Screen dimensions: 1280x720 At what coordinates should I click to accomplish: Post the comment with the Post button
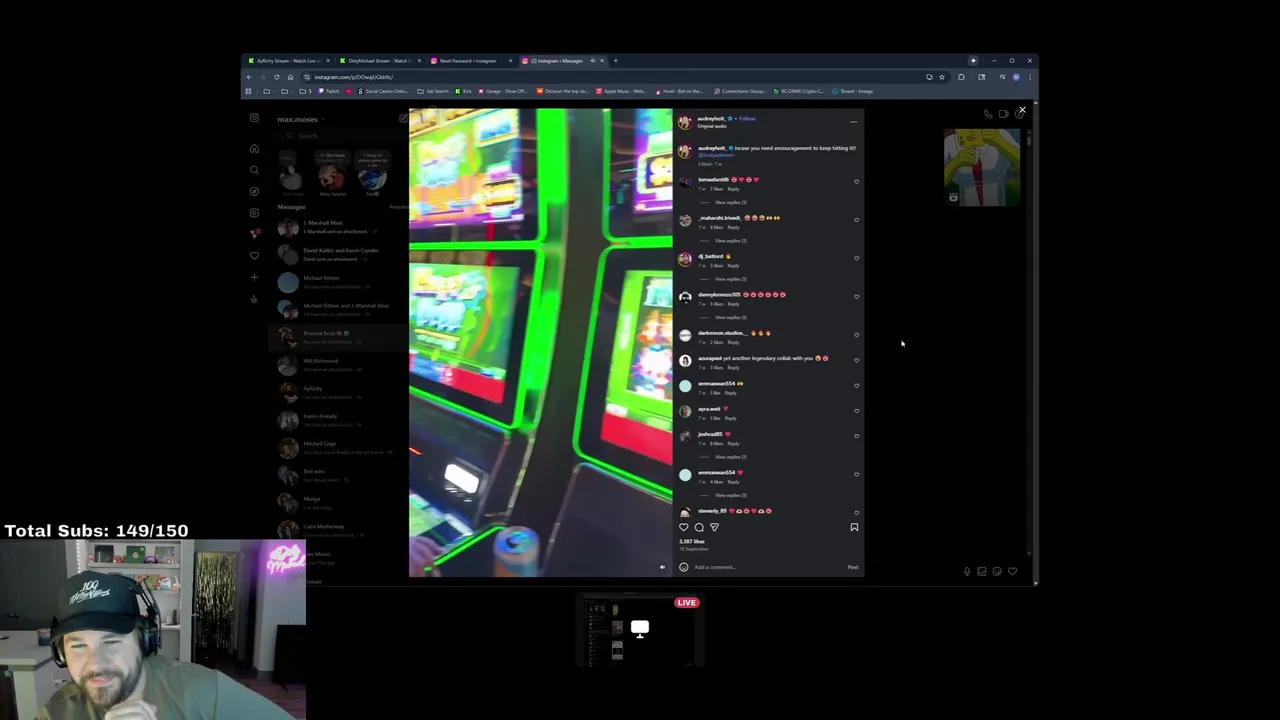click(853, 567)
